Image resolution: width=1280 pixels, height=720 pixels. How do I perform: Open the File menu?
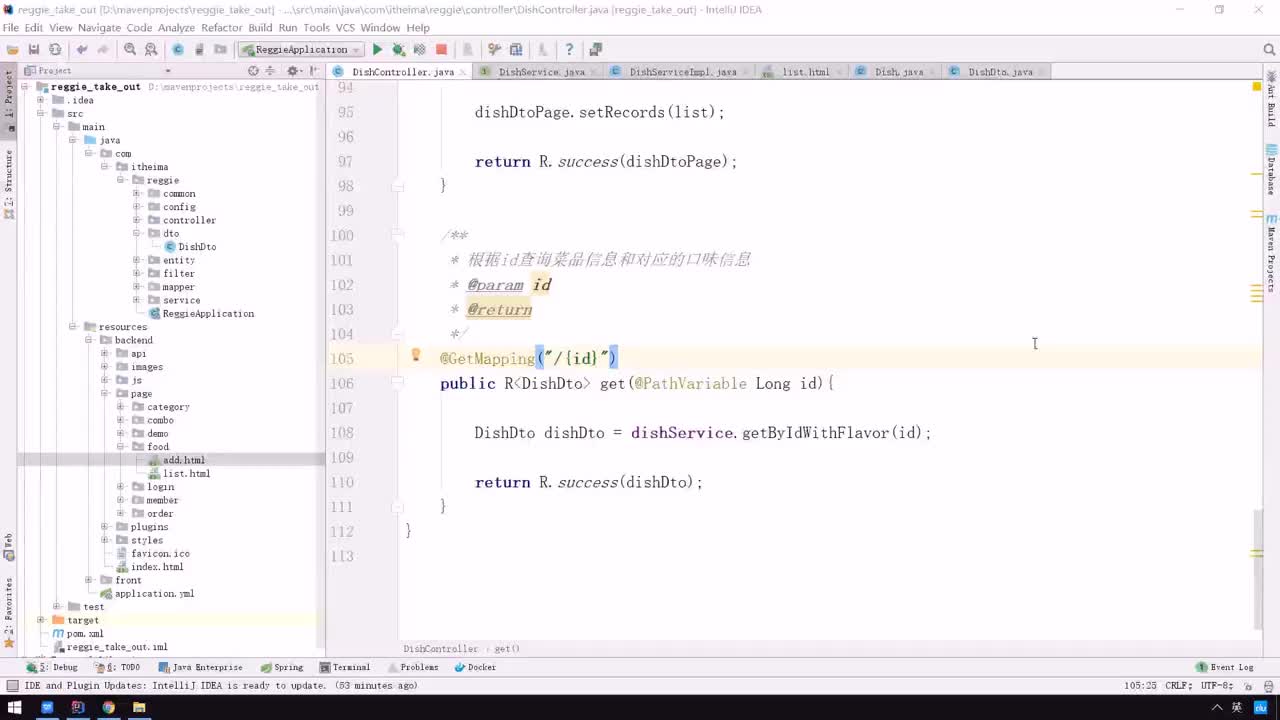(x=10, y=28)
